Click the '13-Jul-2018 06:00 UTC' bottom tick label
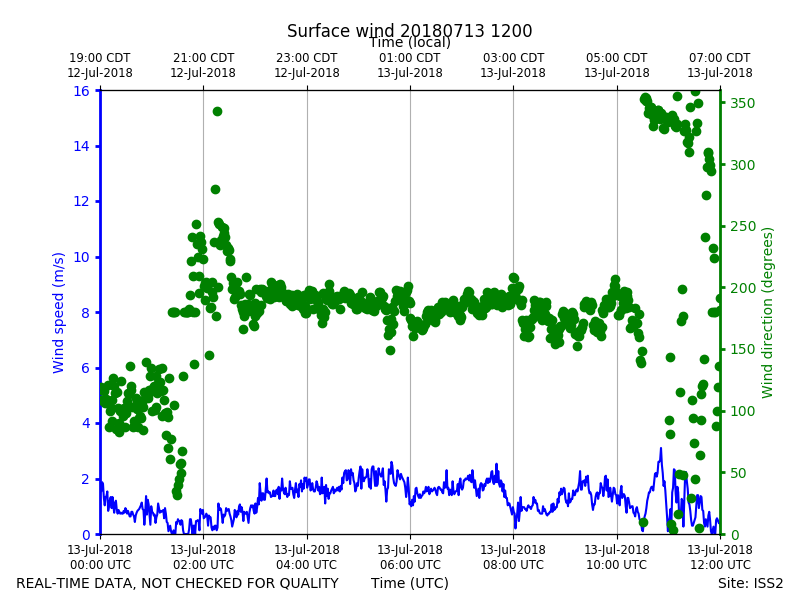Screen dimensions: 800x600 tap(410, 557)
